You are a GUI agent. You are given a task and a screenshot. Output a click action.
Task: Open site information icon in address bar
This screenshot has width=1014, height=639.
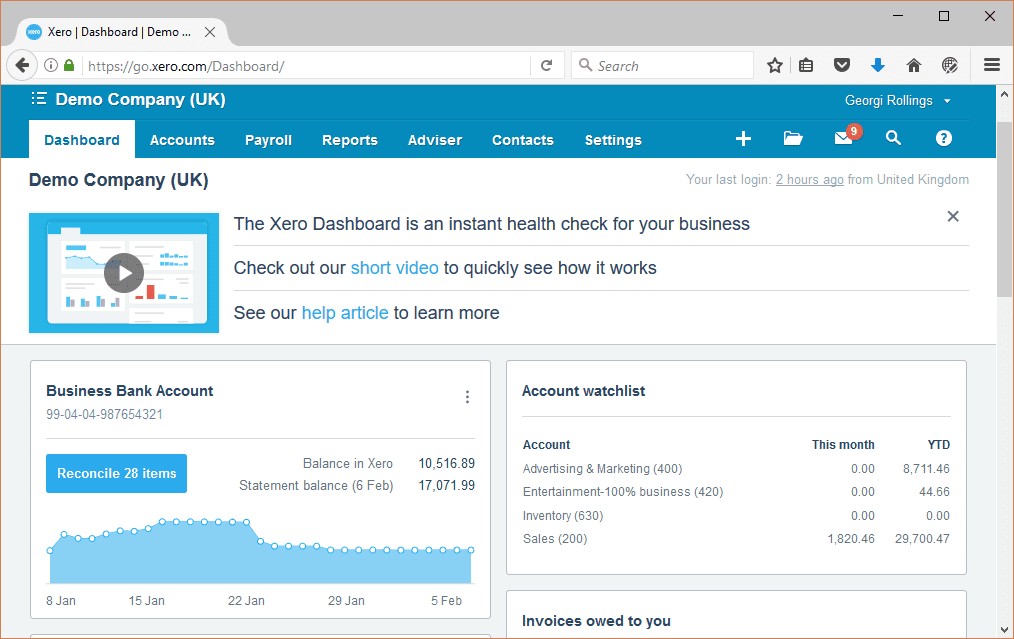[x=51, y=65]
